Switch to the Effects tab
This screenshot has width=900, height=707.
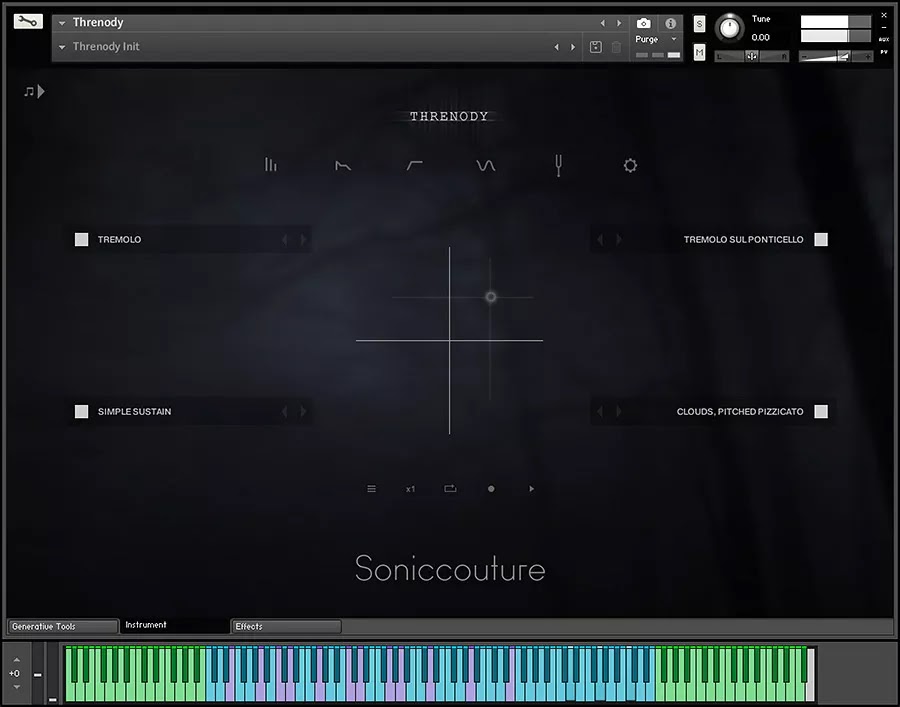[285, 625]
